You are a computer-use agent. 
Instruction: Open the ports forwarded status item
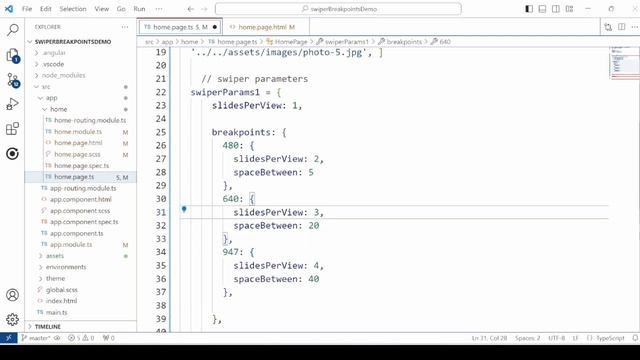(109, 338)
